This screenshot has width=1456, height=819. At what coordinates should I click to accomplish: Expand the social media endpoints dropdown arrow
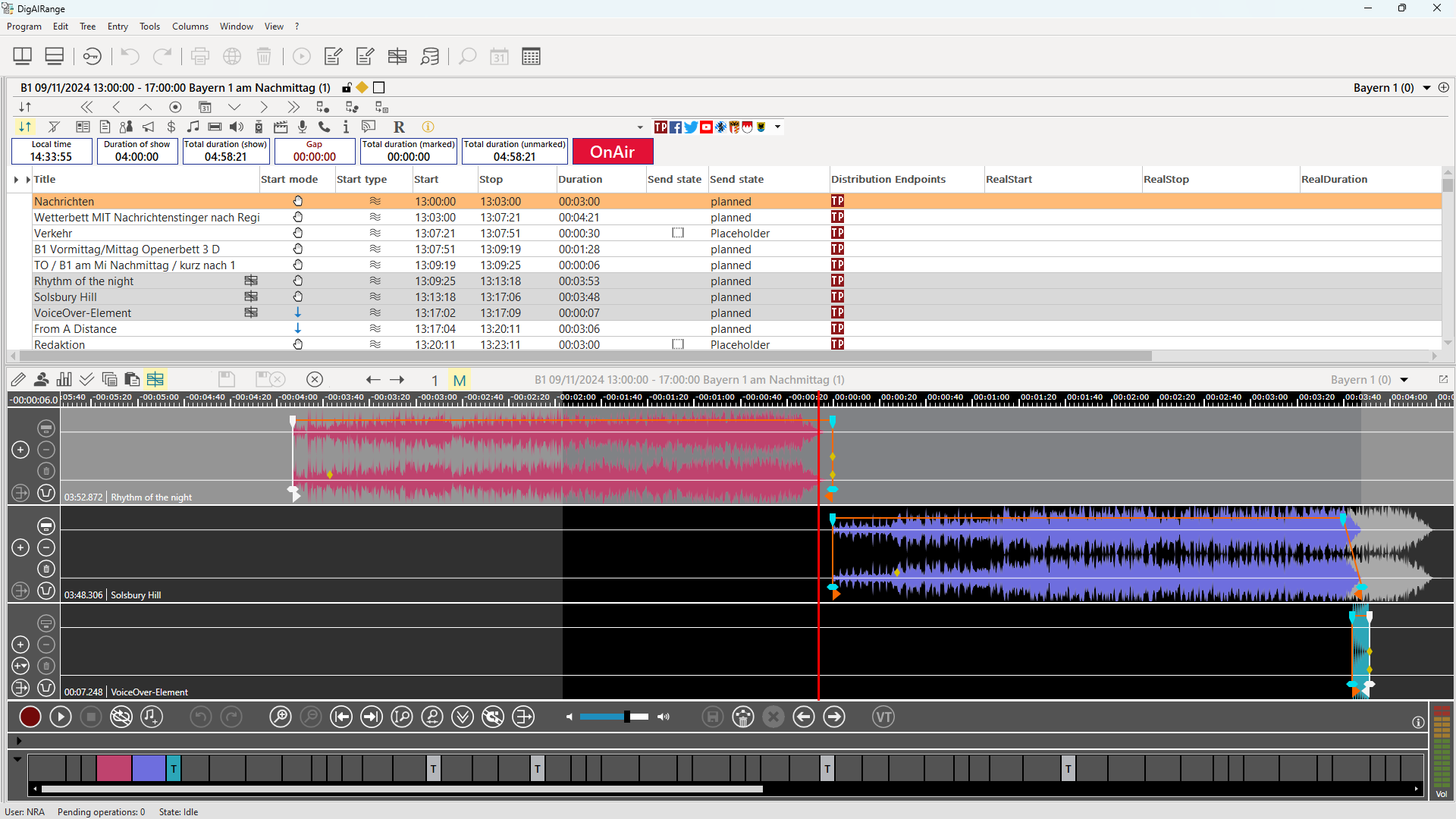777,127
